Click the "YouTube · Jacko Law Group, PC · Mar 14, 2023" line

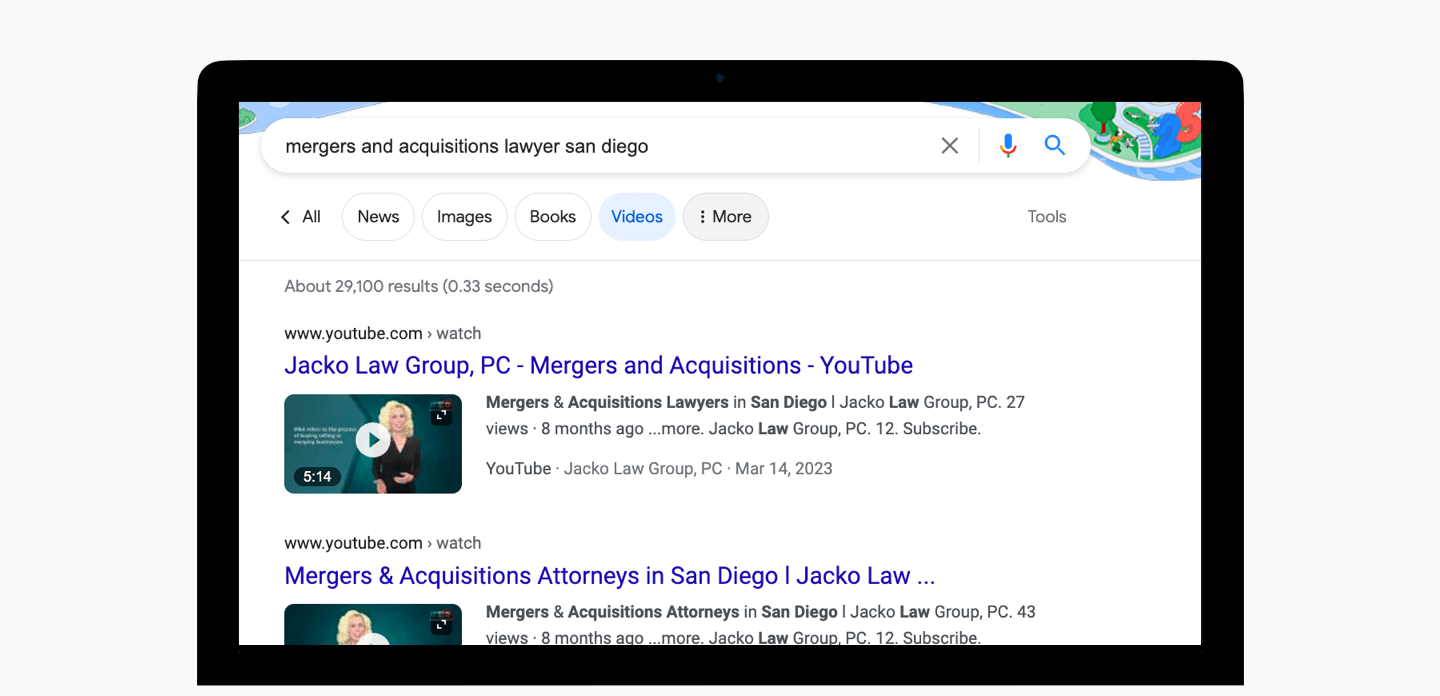659,469
